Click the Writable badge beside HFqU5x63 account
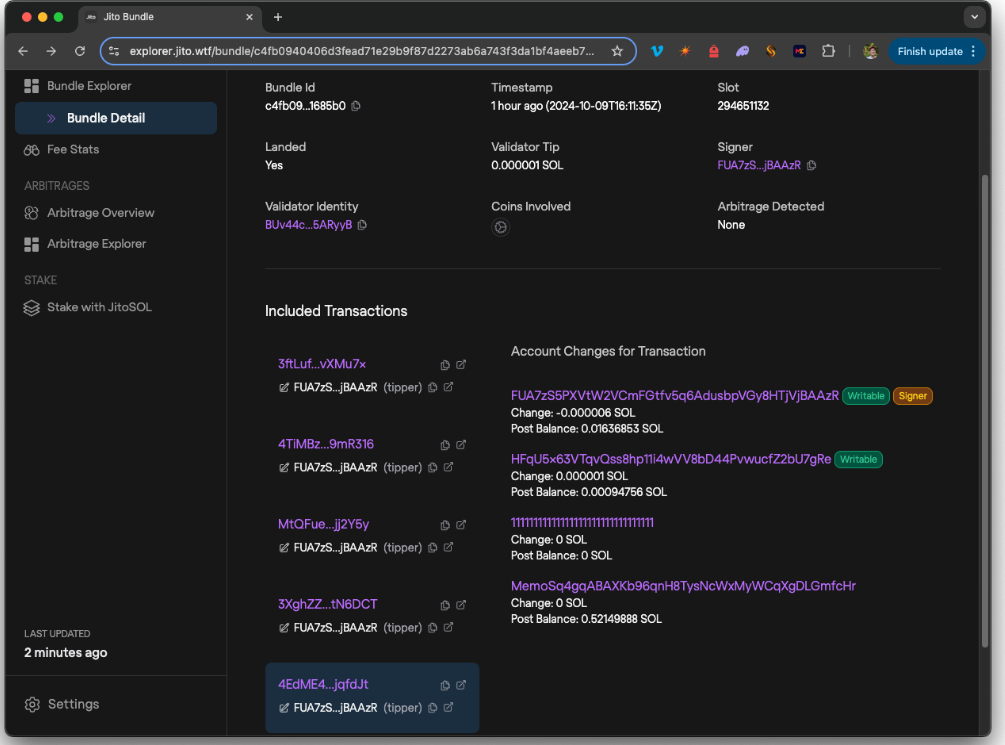Viewport: 1005px width, 745px height. [858, 460]
